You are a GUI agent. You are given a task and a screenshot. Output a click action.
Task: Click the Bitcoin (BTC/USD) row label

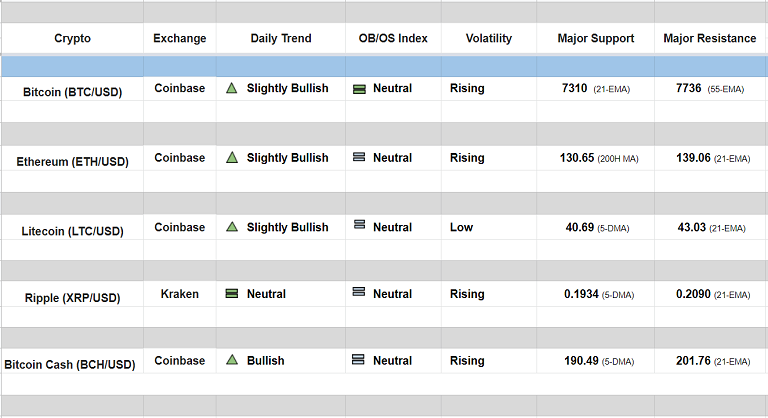point(73,92)
